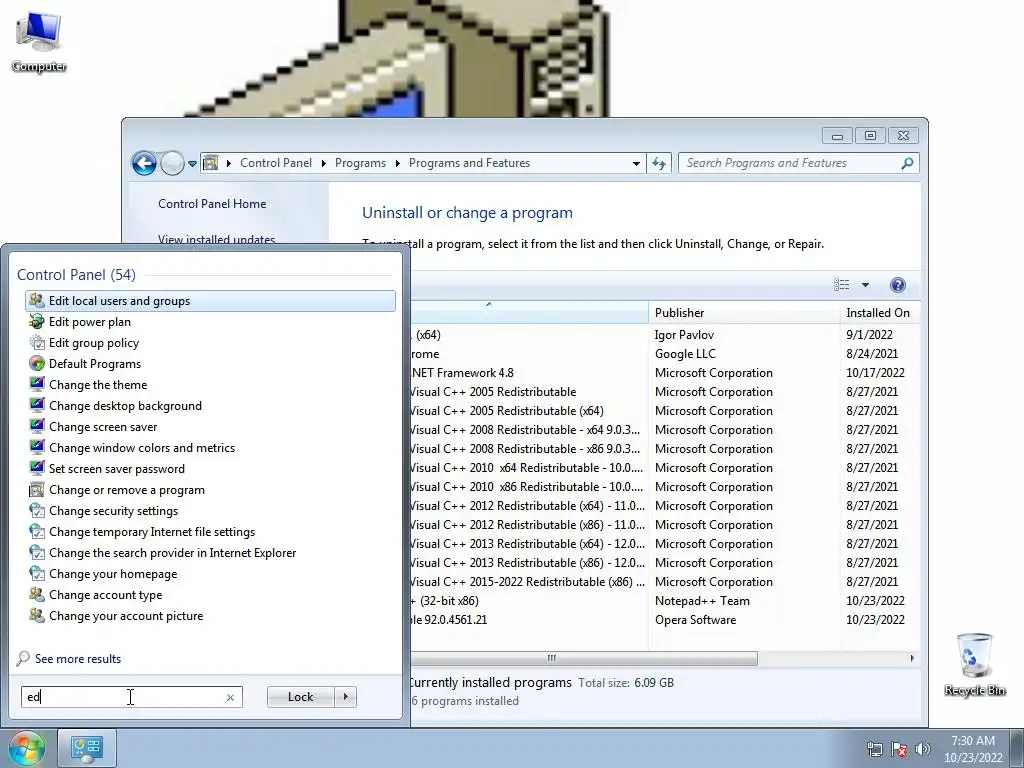
Task: Click the Programs and Features breadcrumb
Action: click(x=470, y=163)
